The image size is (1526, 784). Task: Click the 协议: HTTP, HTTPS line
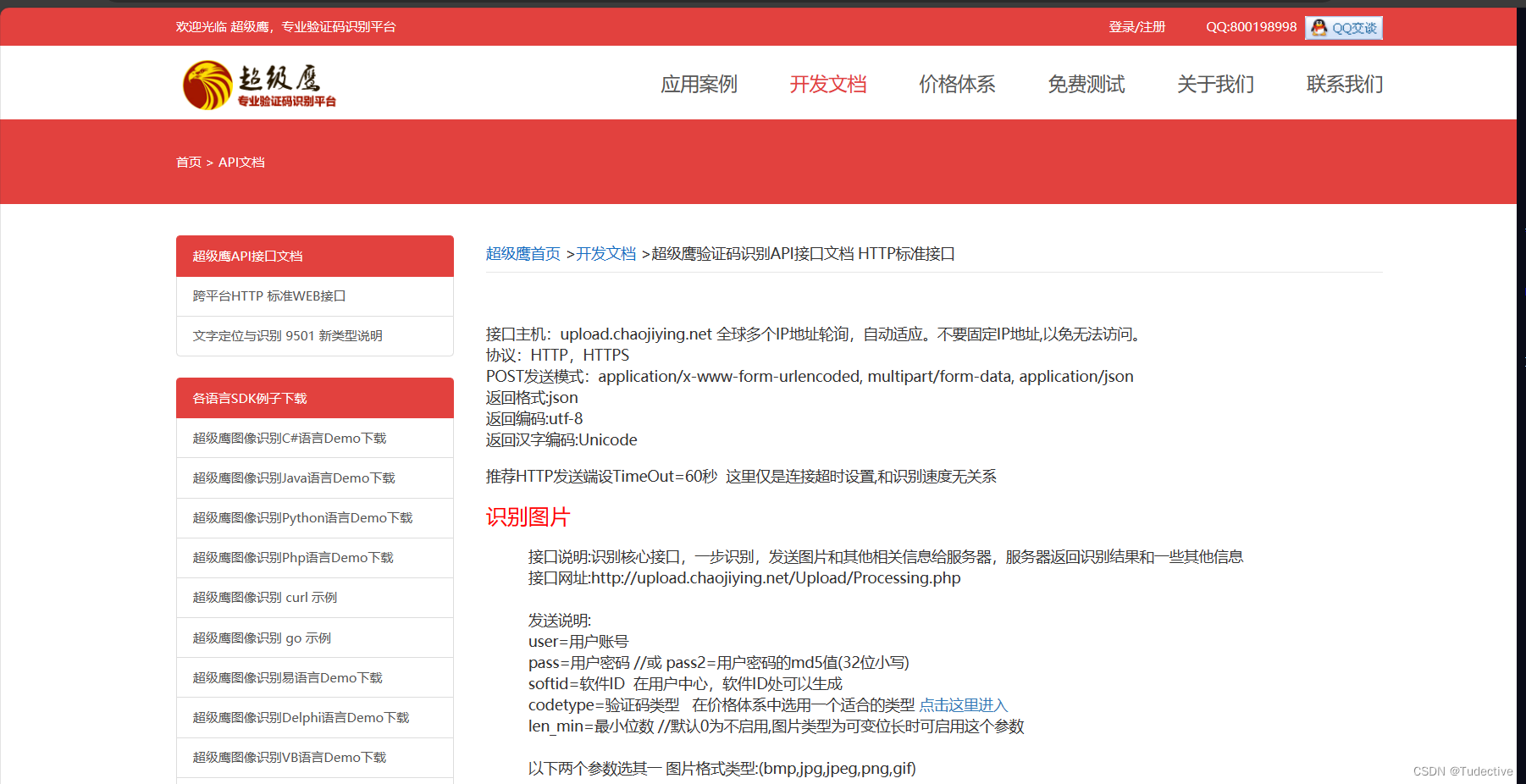click(557, 355)
